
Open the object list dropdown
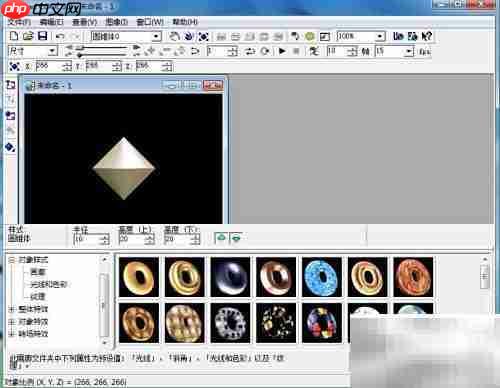(x=156, y=36)
